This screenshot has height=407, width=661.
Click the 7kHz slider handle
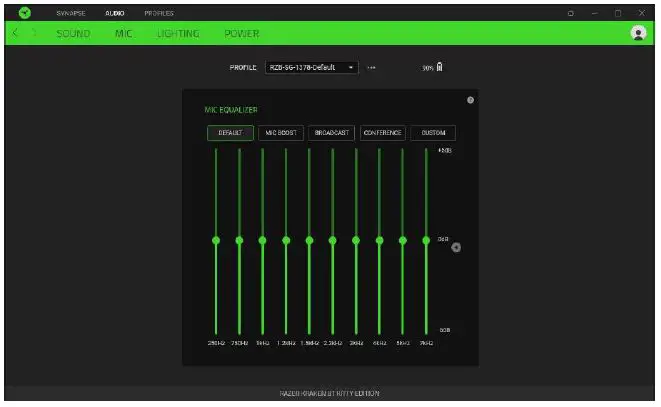pyautogui.click(x=426, y=240)
